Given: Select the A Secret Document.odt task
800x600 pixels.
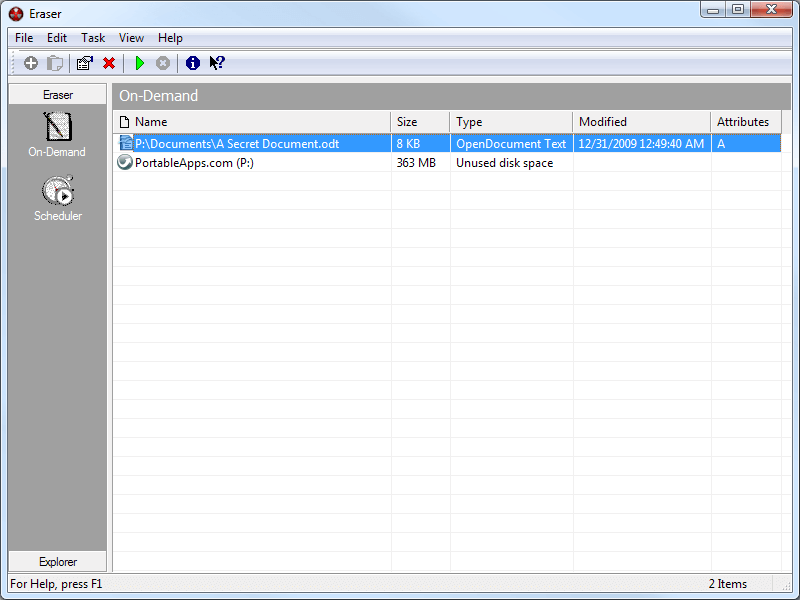Looking at the screenshot, I should (x=250, y=143).
